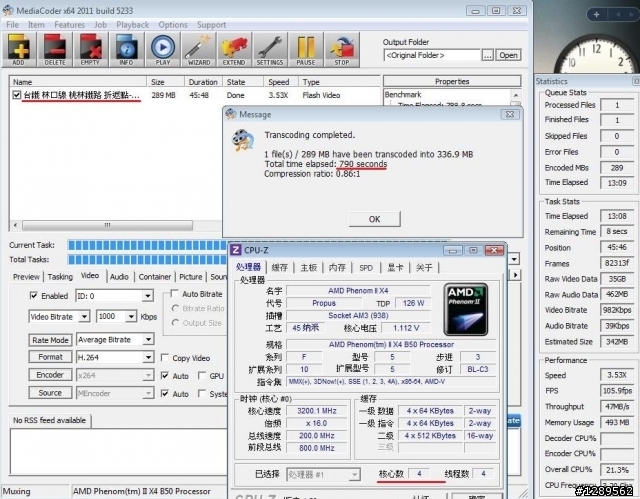This screenshot has height=499, width=640.
Task: Enable the GPU checkbox
Action: point(202,376)
